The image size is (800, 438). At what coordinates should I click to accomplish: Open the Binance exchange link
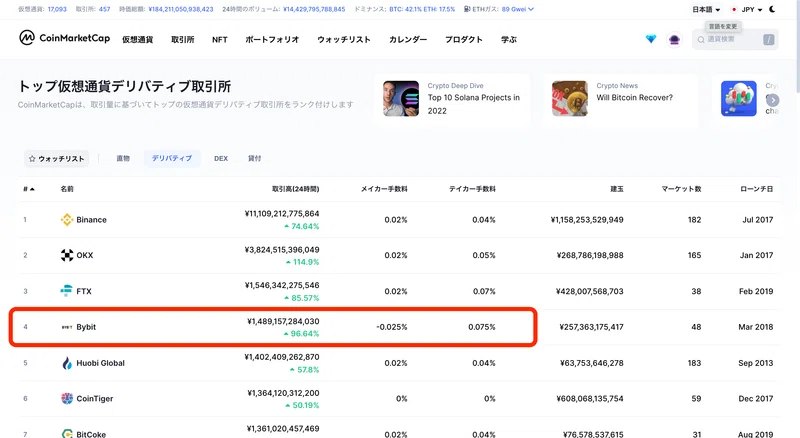click(x=91, y=220)
